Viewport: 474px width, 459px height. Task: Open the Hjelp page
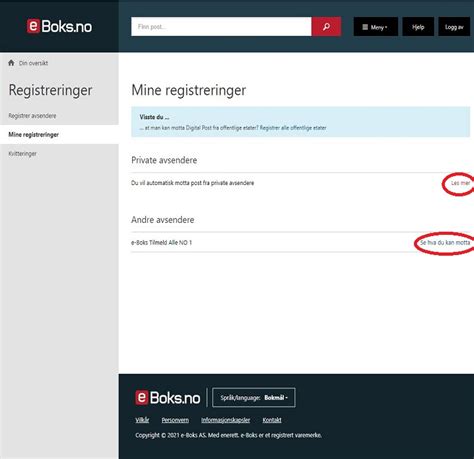tap(418, 27)
